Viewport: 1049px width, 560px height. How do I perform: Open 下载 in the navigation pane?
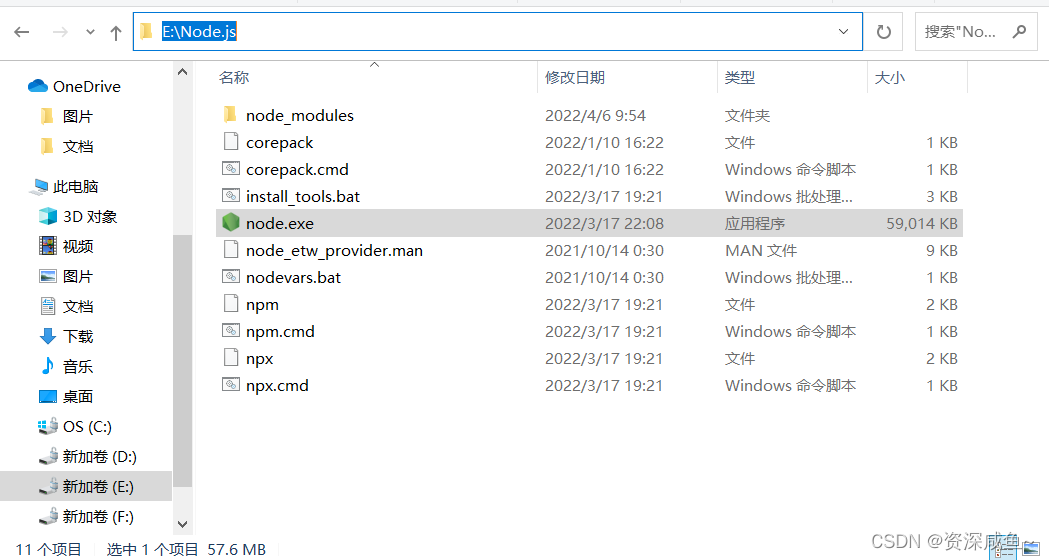point(78,337)
